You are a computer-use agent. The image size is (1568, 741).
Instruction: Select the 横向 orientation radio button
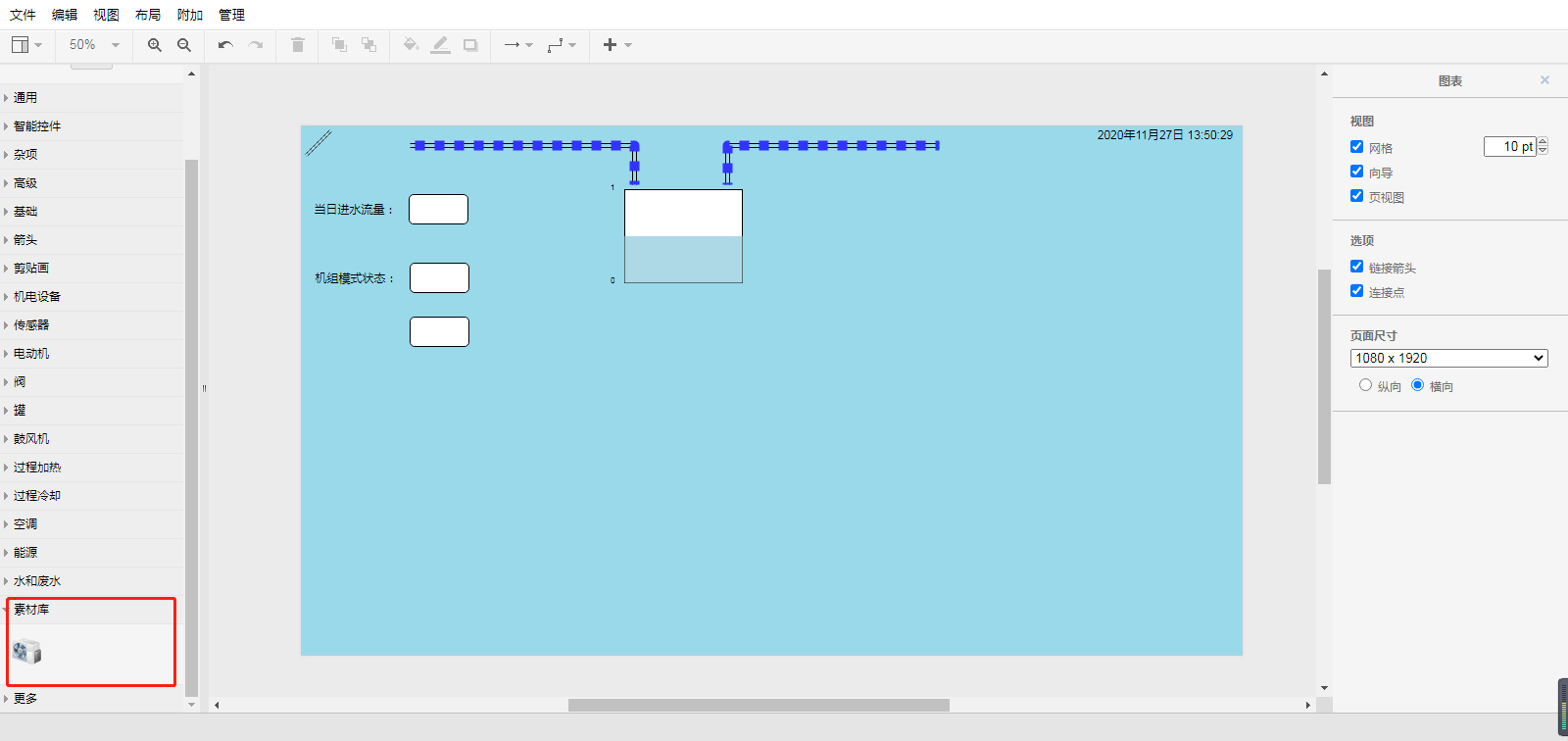coord(1417,385)
